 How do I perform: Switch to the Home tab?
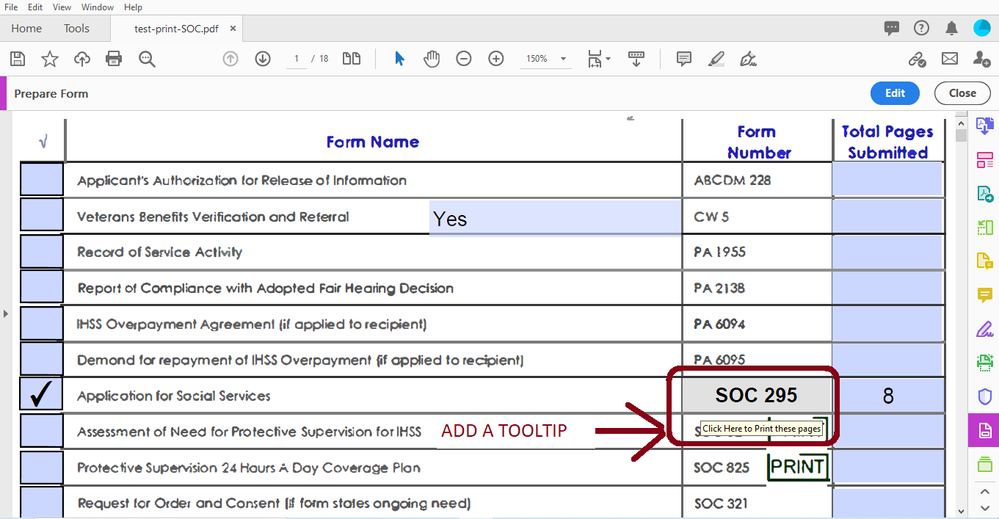click(26, 29)
